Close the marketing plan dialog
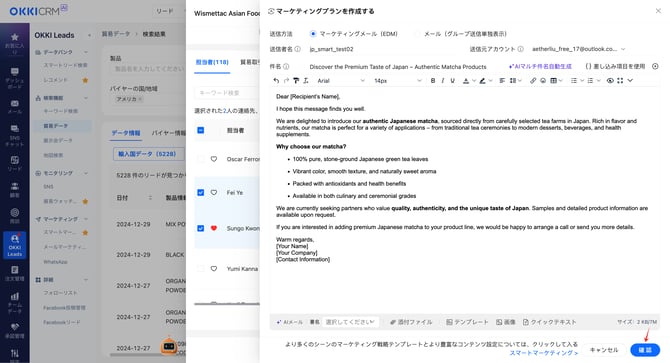 658,11
